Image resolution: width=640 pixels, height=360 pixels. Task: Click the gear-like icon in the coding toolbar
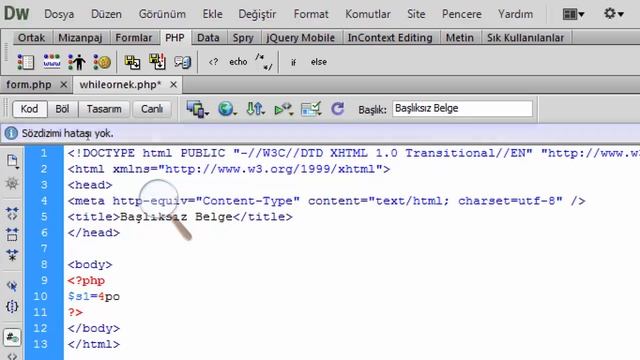(12, 183)
